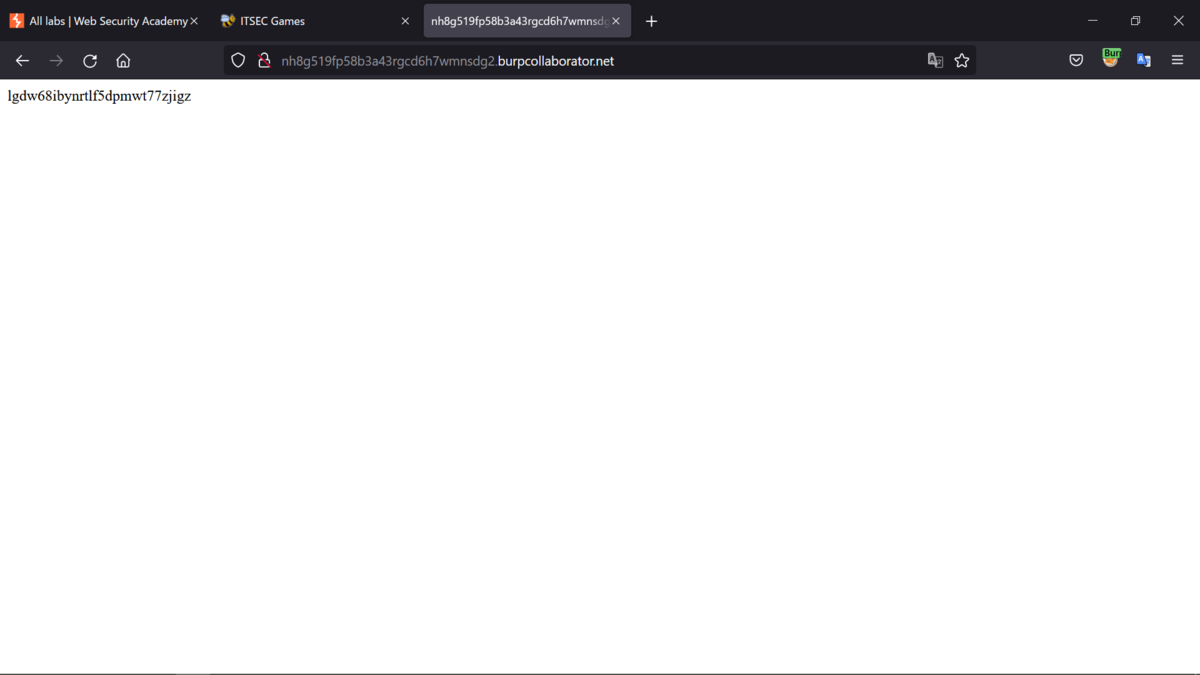This screenshot has height=675, width=1200.
Task: Click the burpcollaborator.net URL address field
Action: click(598, 61)
